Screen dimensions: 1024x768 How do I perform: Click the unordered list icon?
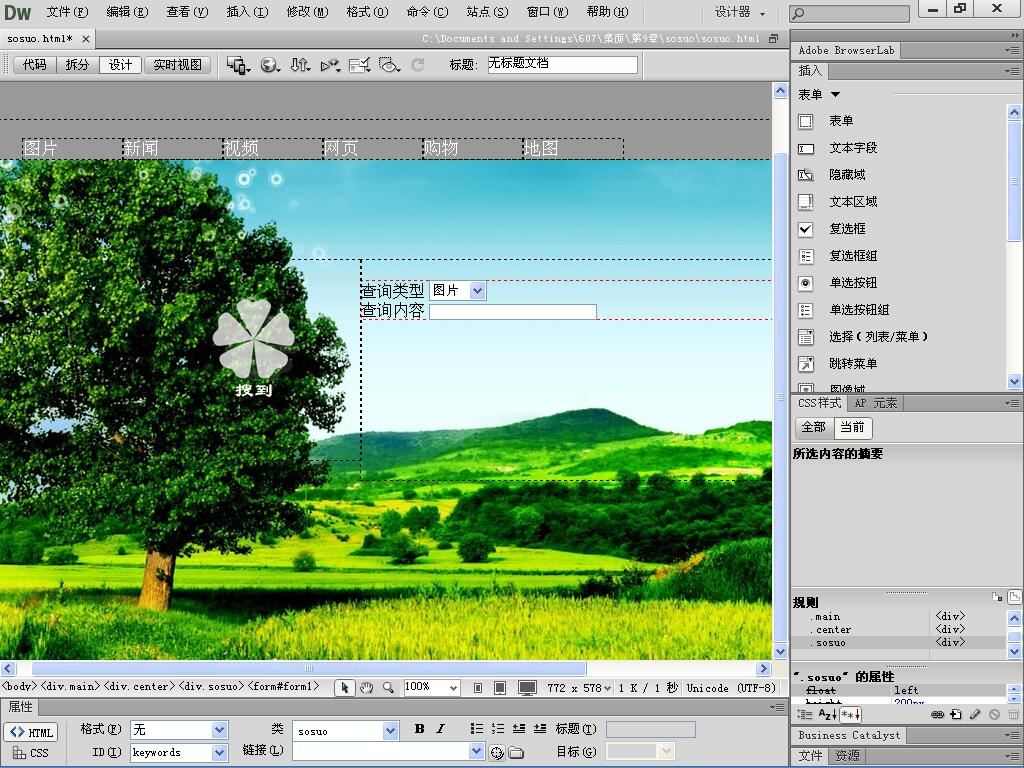point(477,729)
